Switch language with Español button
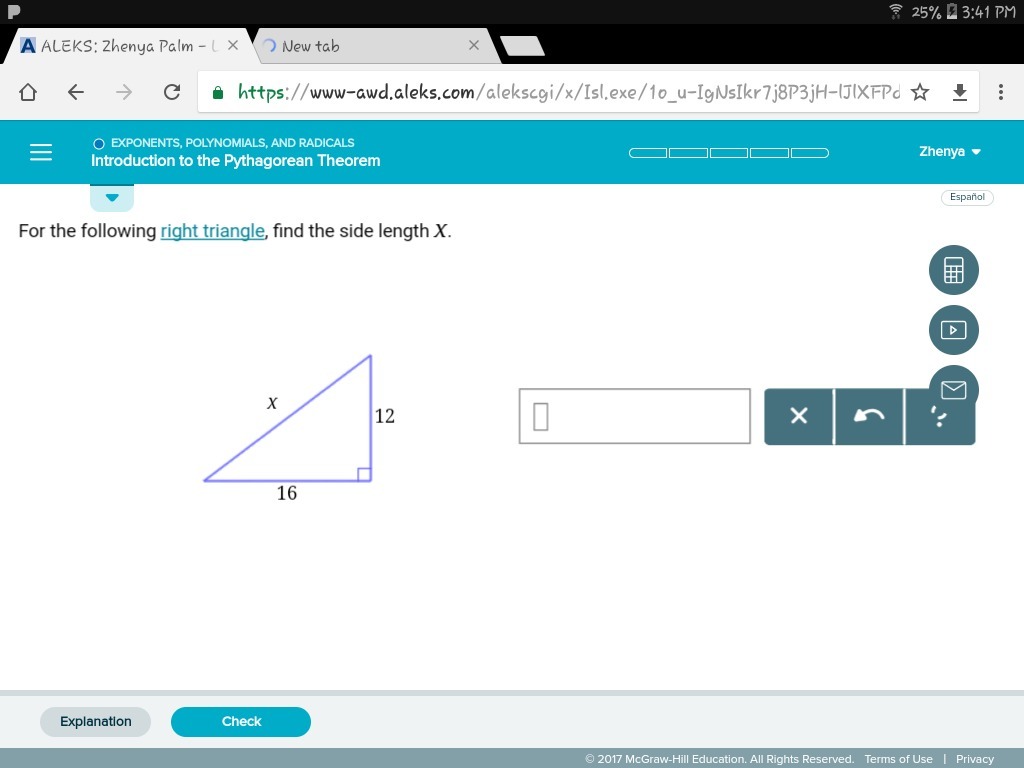 [x=967, y=197]
